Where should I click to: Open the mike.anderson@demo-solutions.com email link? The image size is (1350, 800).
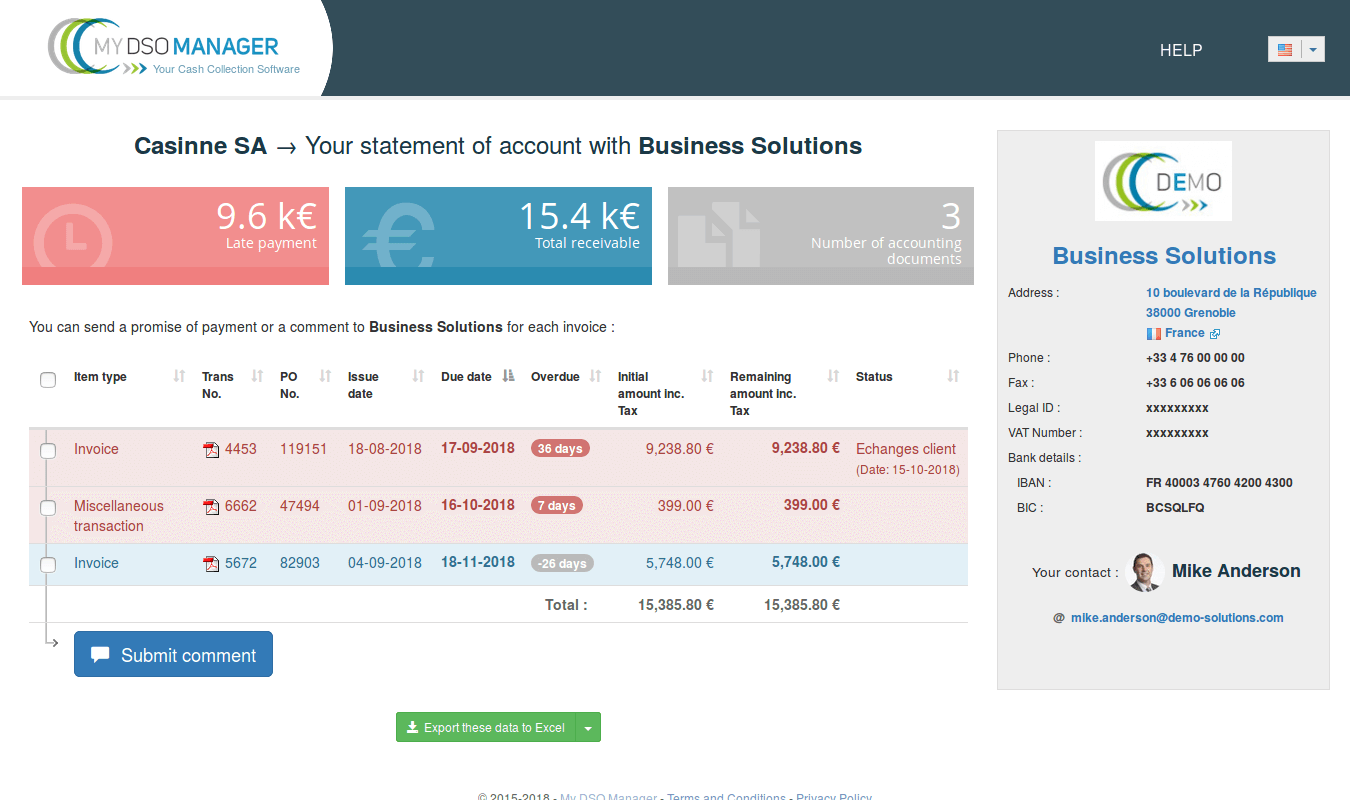(1177, 618)
